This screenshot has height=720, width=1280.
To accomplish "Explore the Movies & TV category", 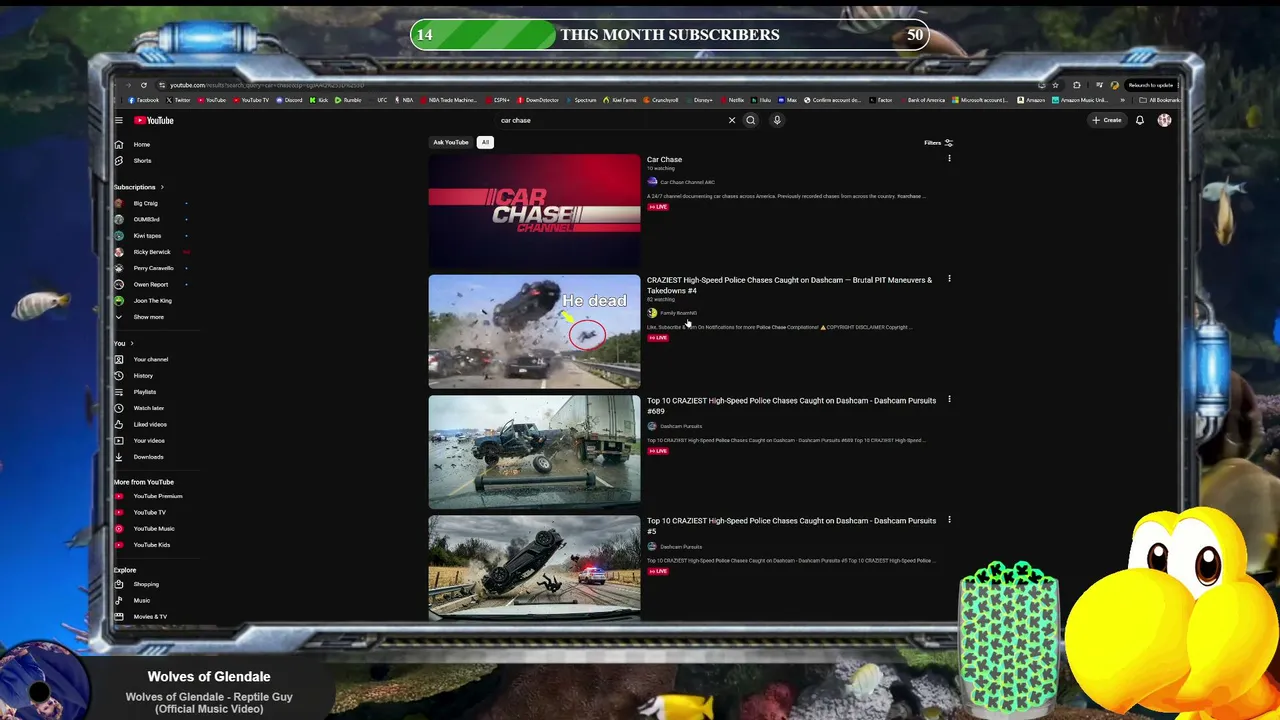I will (x=141, y=616).
